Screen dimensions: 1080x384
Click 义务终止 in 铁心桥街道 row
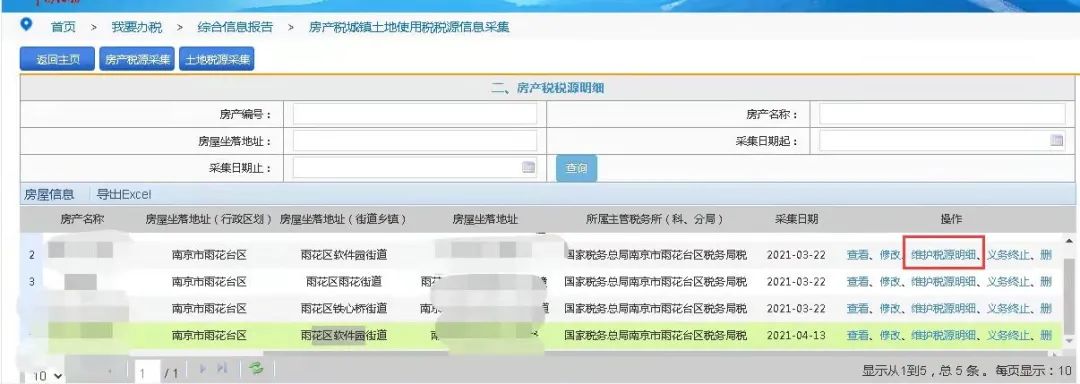coord(1008,308)
